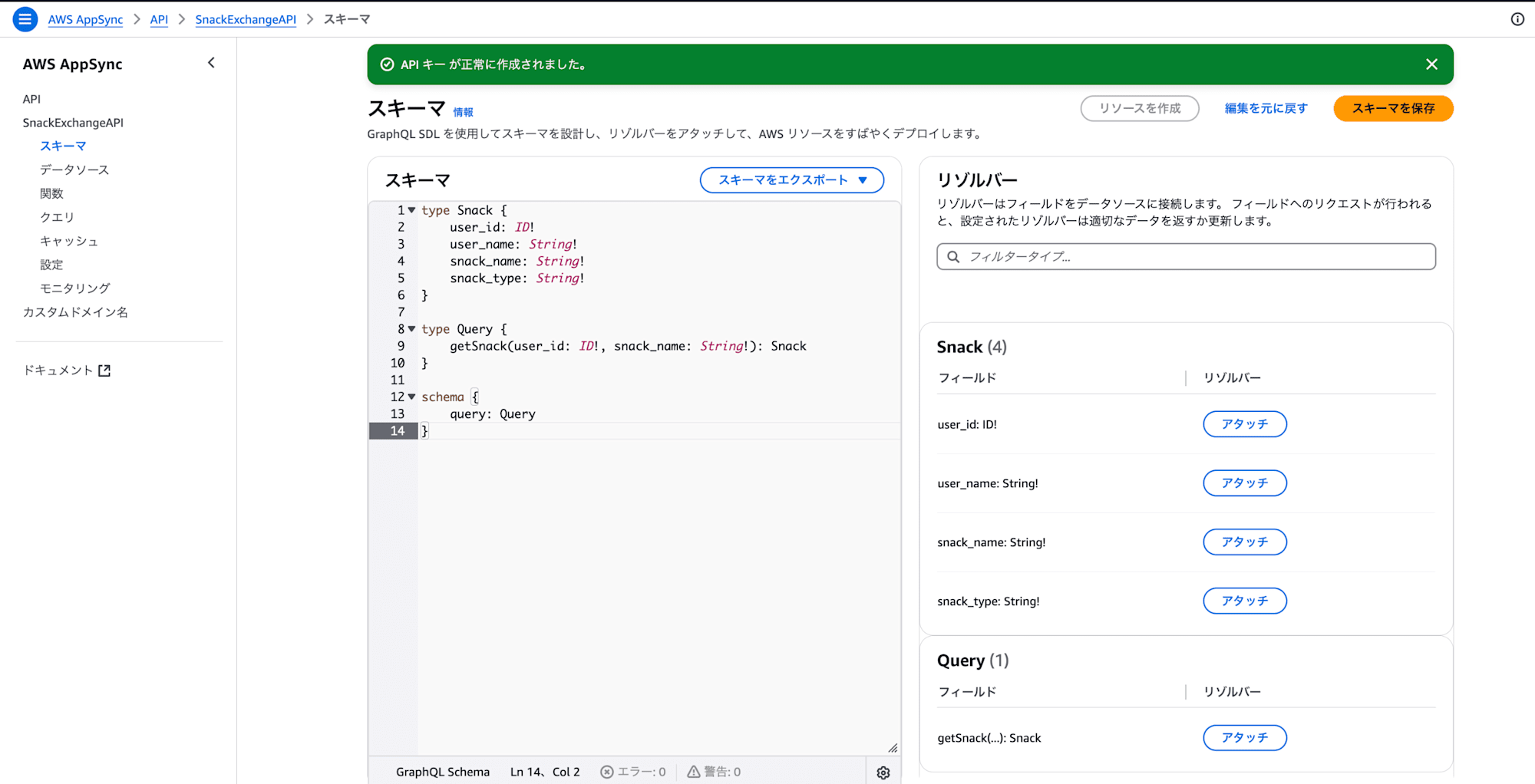Collapse the type Query code block

pyautogui.click(x=412, y=329)
